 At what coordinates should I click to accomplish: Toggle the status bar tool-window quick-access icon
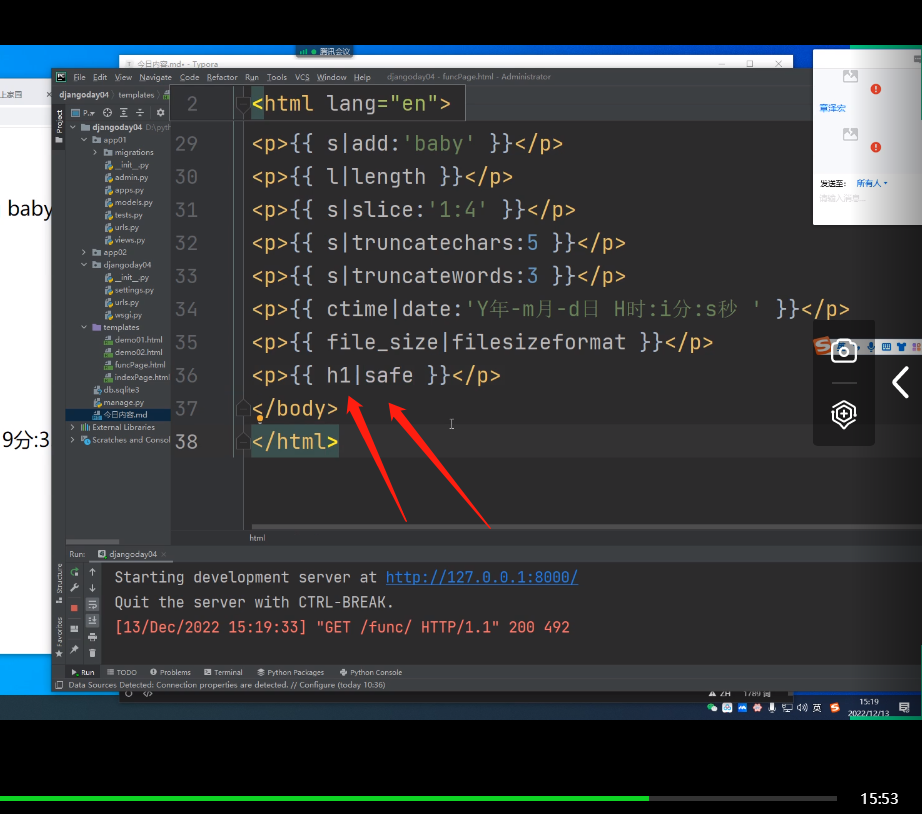[x=59, y=685]
